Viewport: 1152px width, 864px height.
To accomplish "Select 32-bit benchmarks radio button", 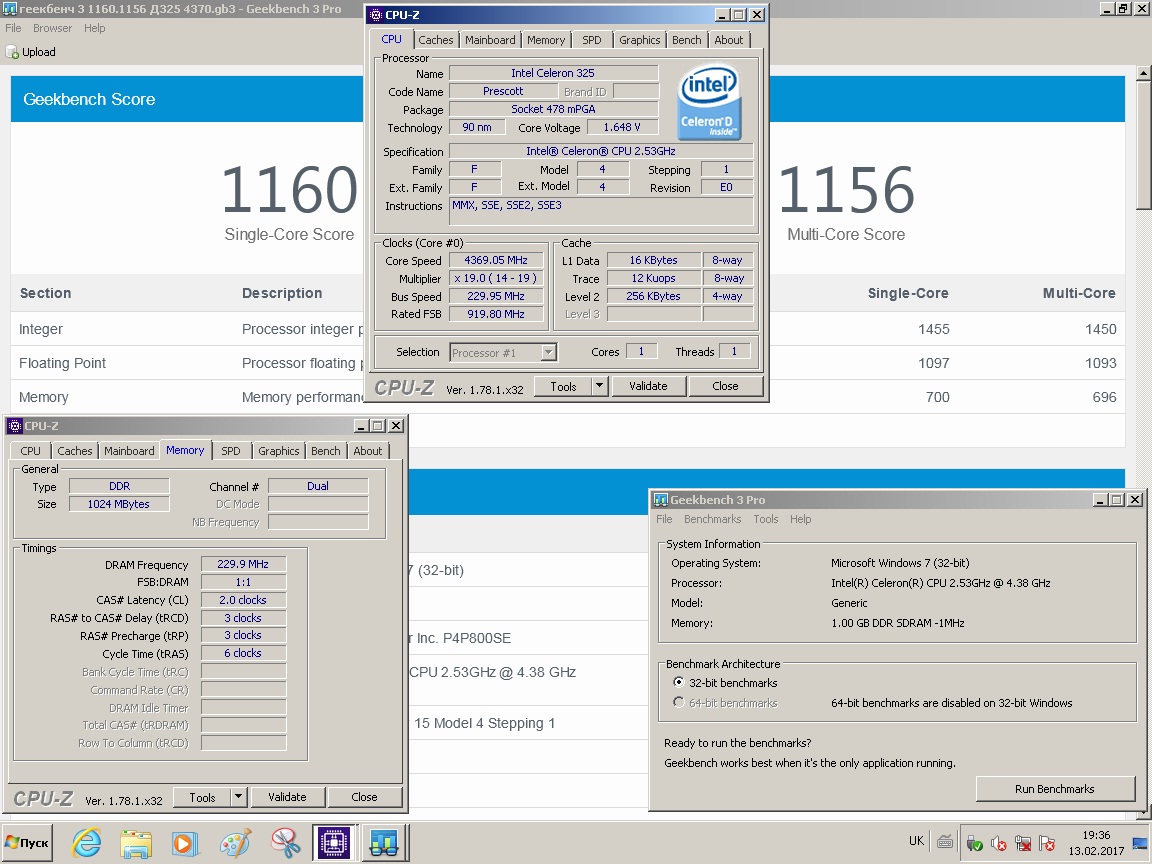I will 678,683.
